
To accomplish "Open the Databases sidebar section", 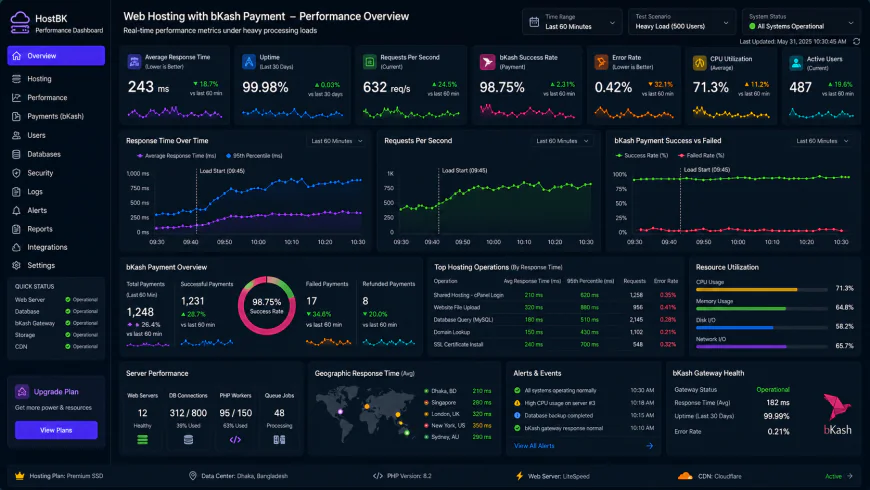I will pos(56,154).
